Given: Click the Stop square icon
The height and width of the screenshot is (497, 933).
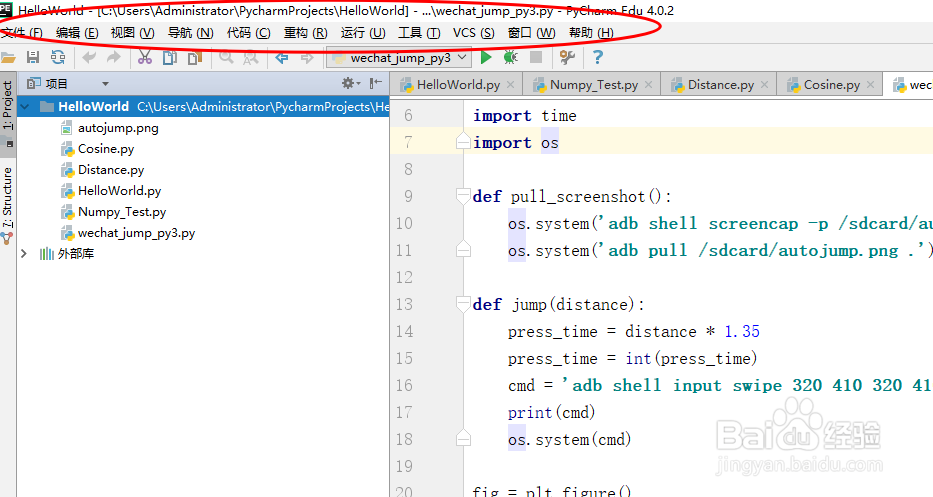Looking at the screenshot, I should [x=536, y=57].
